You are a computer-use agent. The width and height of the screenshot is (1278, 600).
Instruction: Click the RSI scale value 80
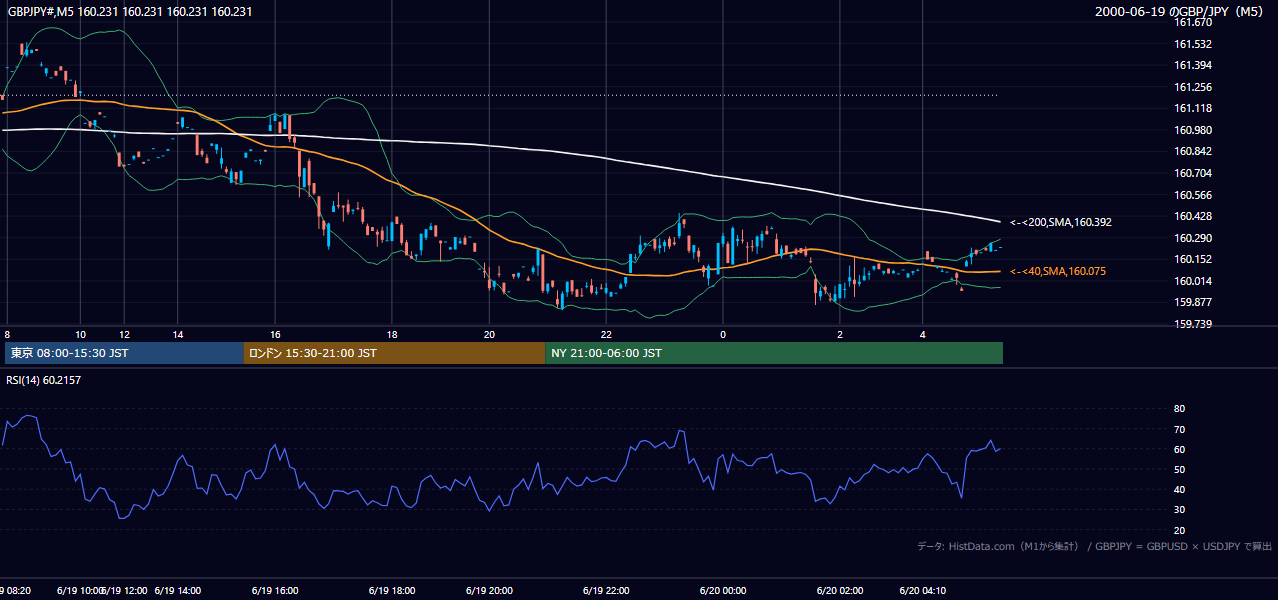tap(1179, 409)
